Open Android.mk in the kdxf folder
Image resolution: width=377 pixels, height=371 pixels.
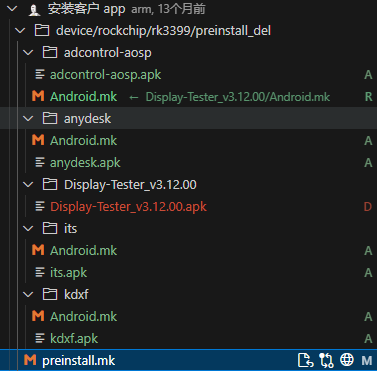point(83,317)
